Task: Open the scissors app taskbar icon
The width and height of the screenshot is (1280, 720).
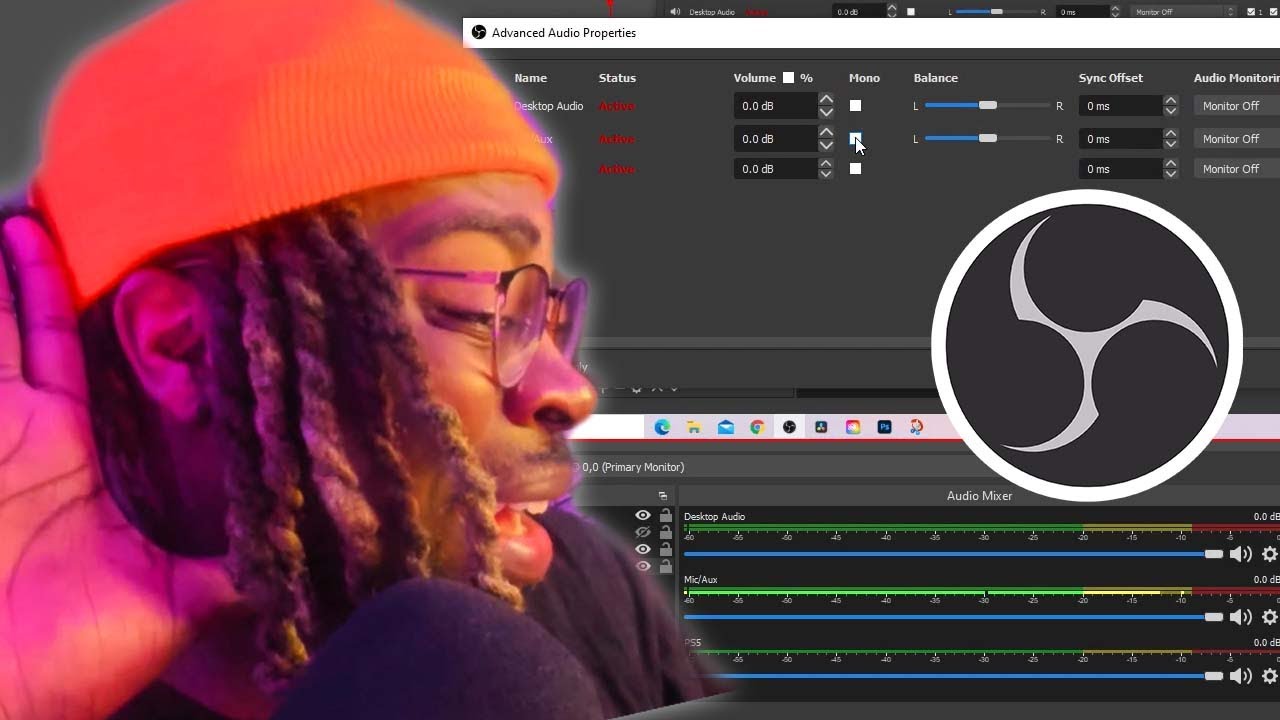Action: (x=916, y=427)
